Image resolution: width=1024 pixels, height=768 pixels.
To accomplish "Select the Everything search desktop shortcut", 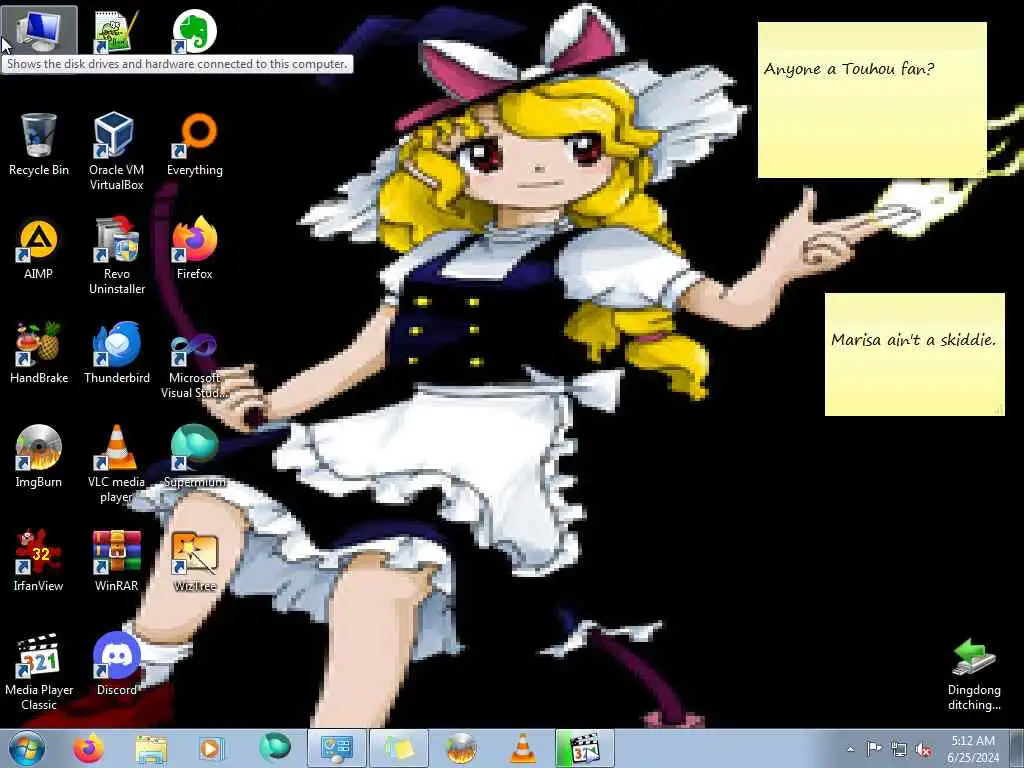I will (195, 144).
